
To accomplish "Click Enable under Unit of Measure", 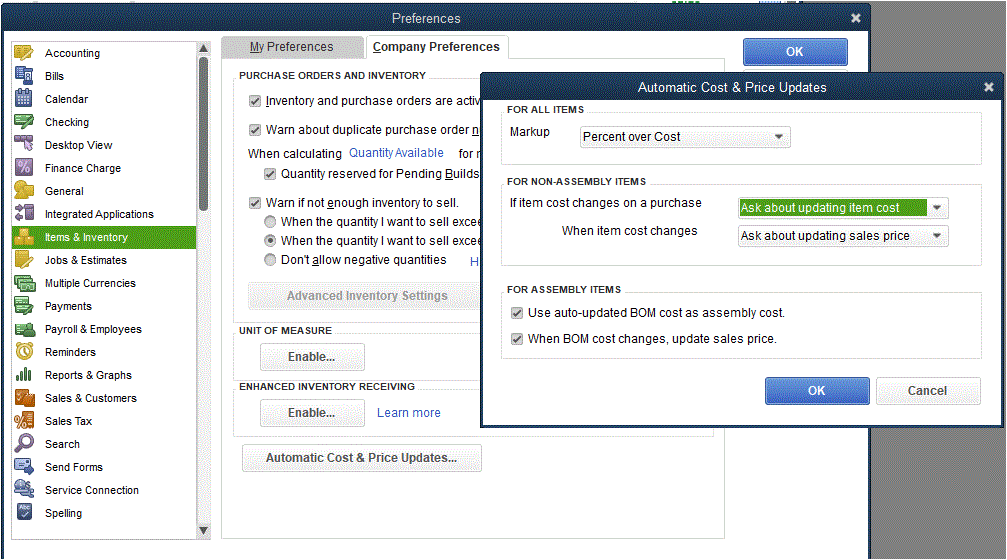I will [x=312, y=357].
